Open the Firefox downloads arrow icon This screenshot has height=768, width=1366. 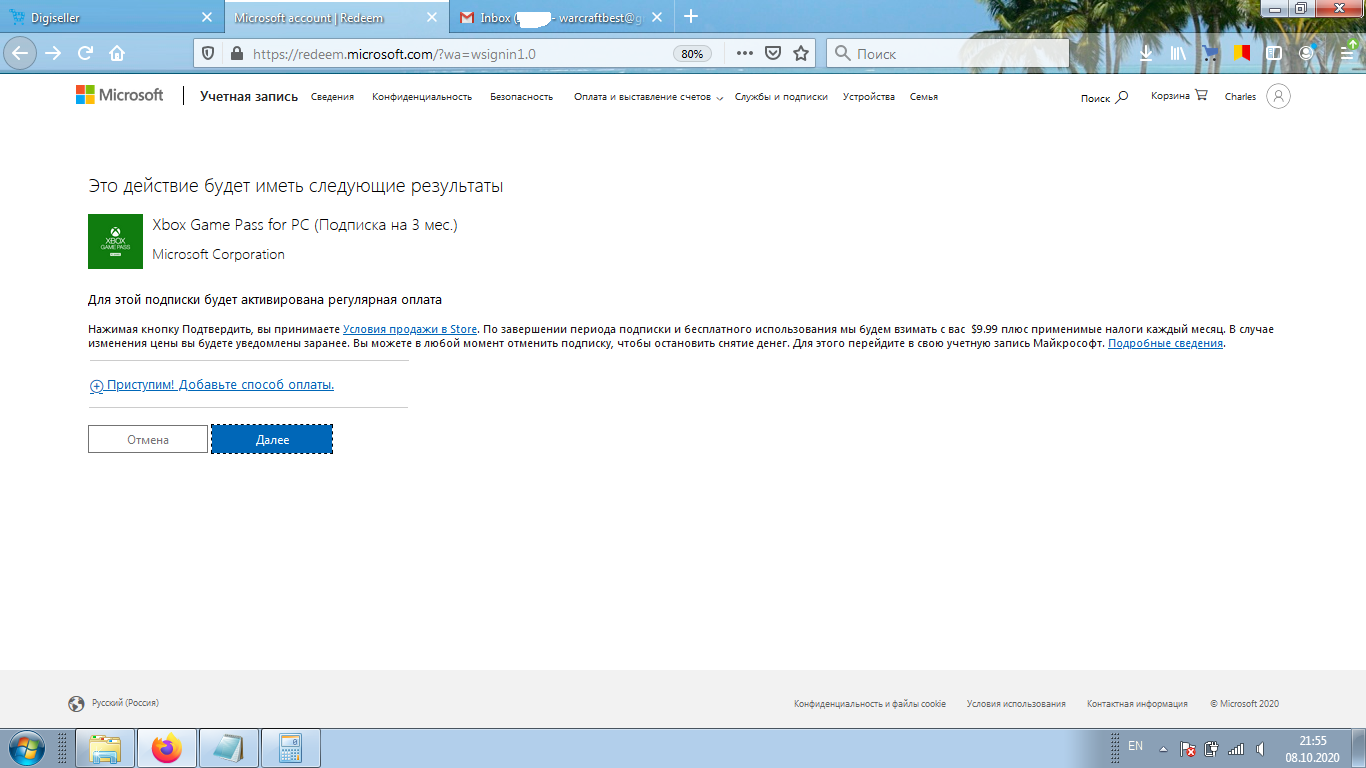[x=1146, y=54]
